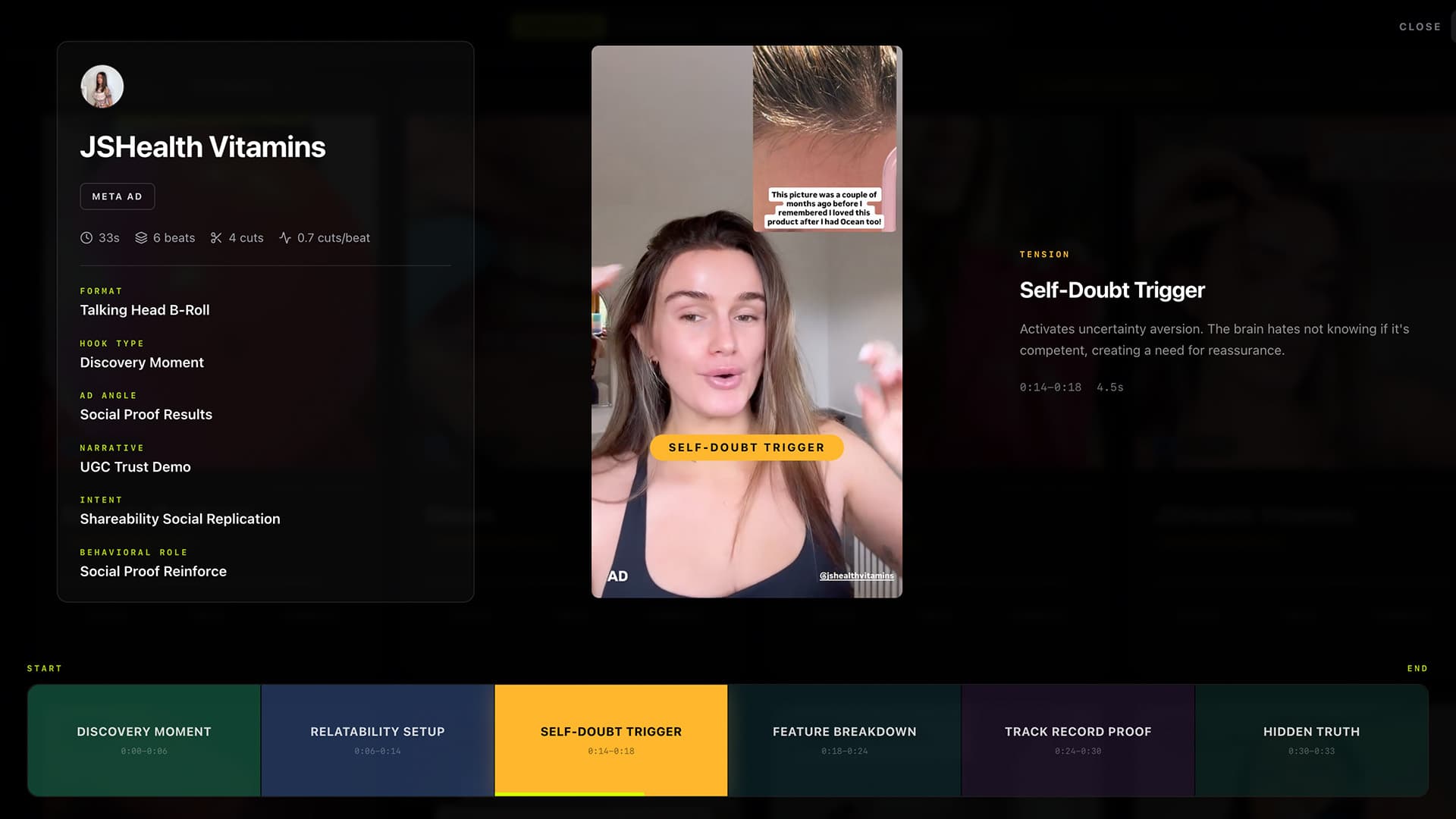The height and width of the screenshot is (819, 1456).
Task: Click the Self-Doubt Trigger heading on right
Action: (x=1112, y=290)
